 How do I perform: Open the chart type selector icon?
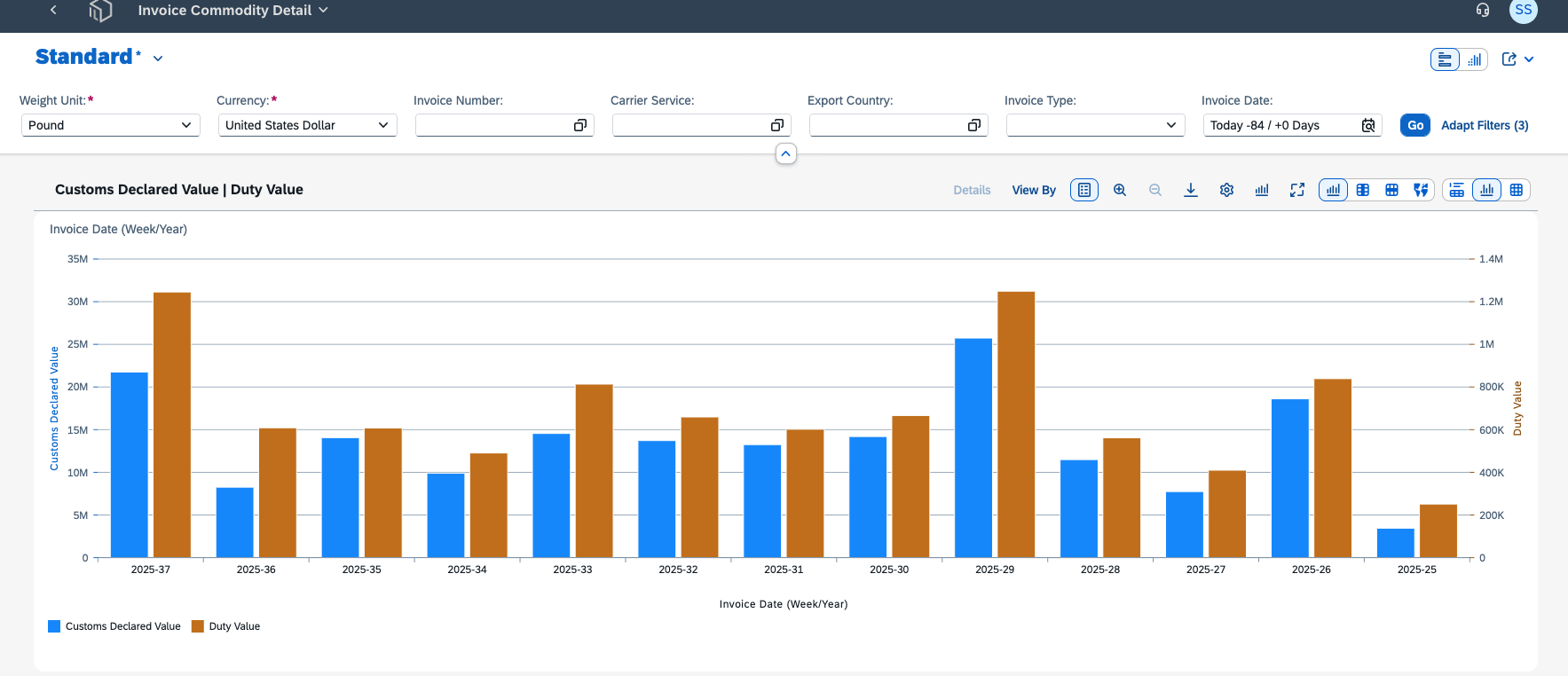point(1262,190)
